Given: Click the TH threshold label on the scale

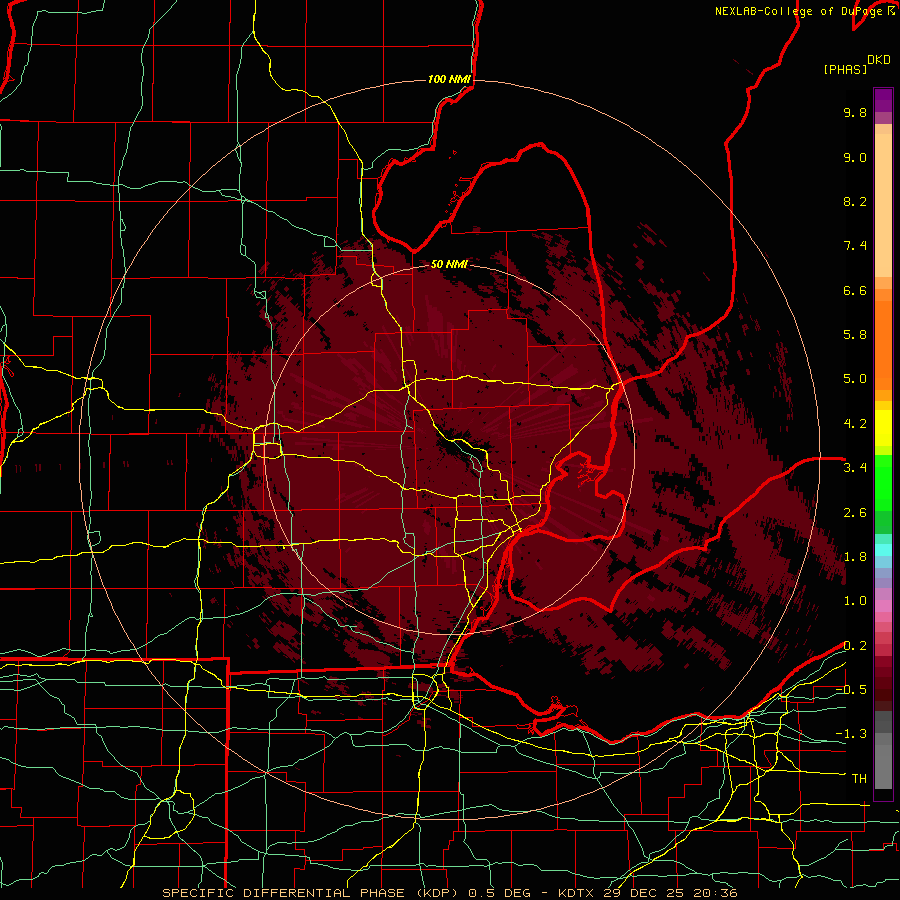Looking at the screenshot, I should point(859,779).
